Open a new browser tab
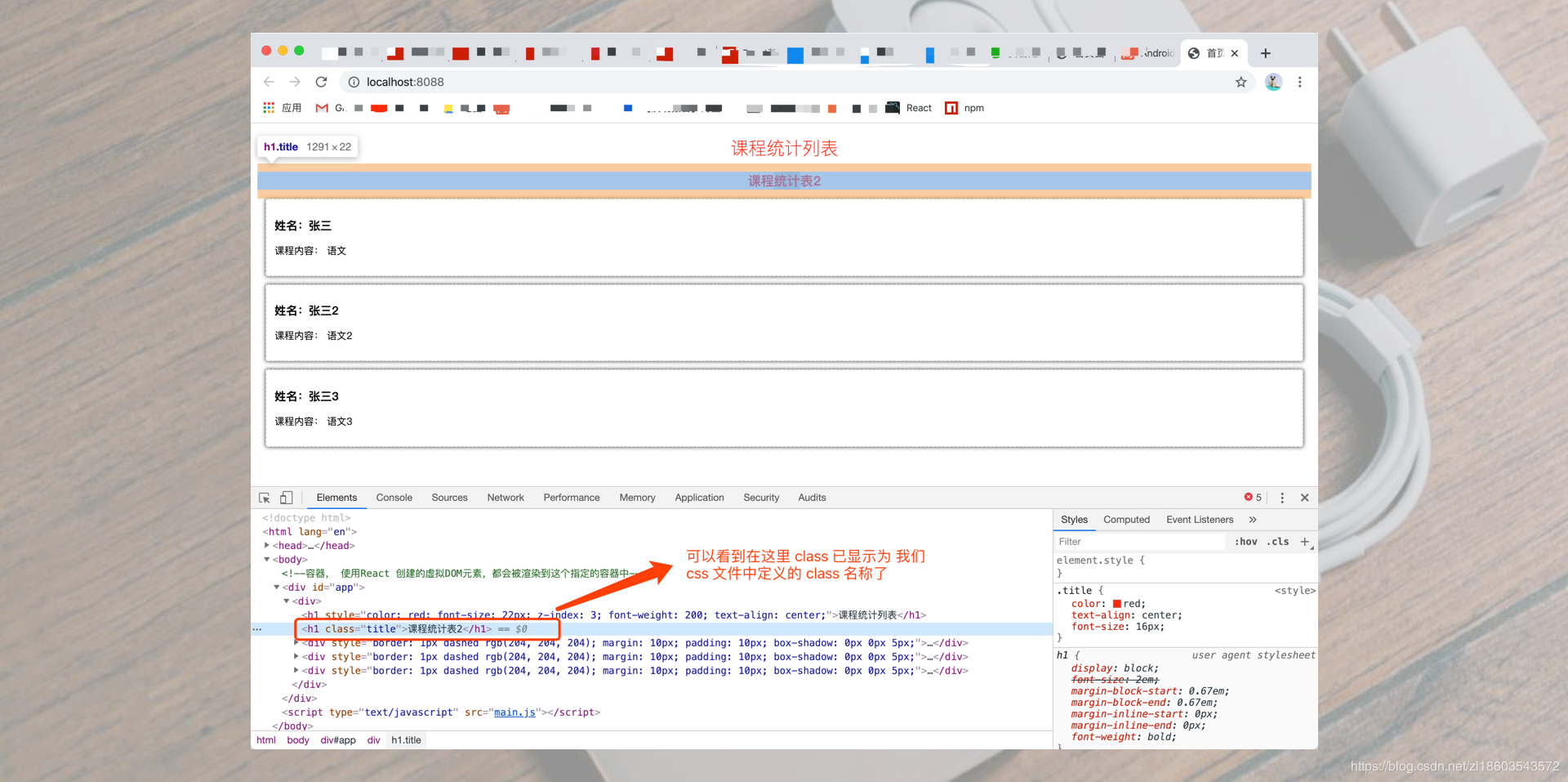Screen dimensions: 1568x782 point(1265,53)
